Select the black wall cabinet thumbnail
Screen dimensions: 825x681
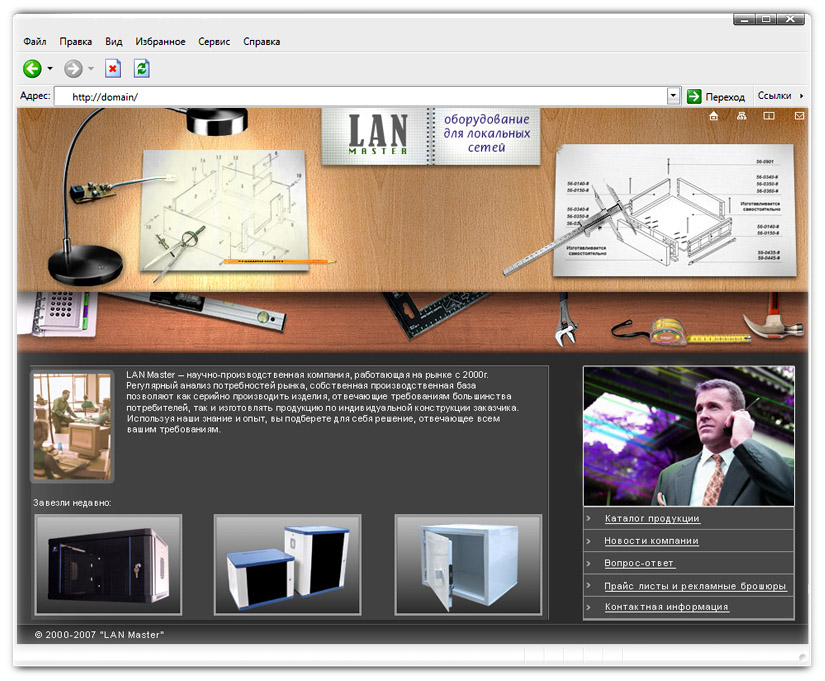(108, 565)
